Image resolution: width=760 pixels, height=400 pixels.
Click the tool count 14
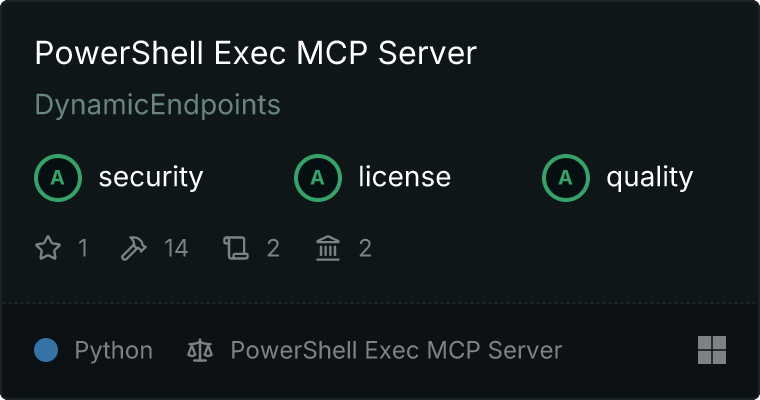[176, 248]
